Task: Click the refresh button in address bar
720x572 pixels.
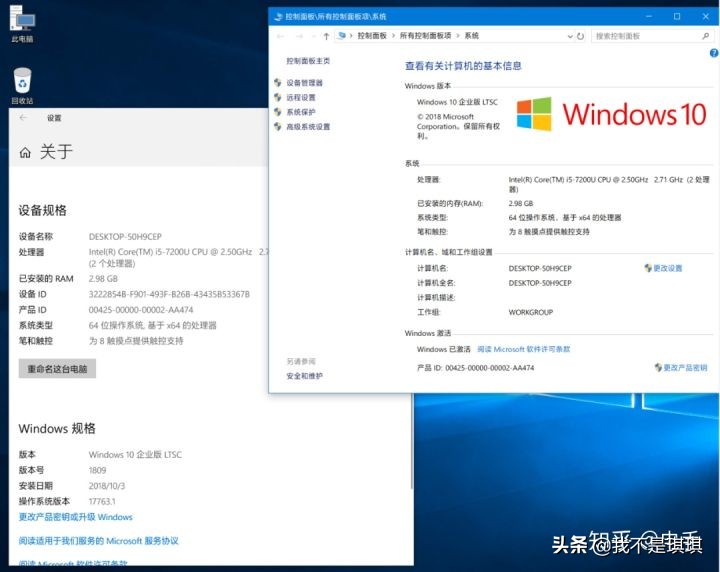Action: (x=580, y=36)
